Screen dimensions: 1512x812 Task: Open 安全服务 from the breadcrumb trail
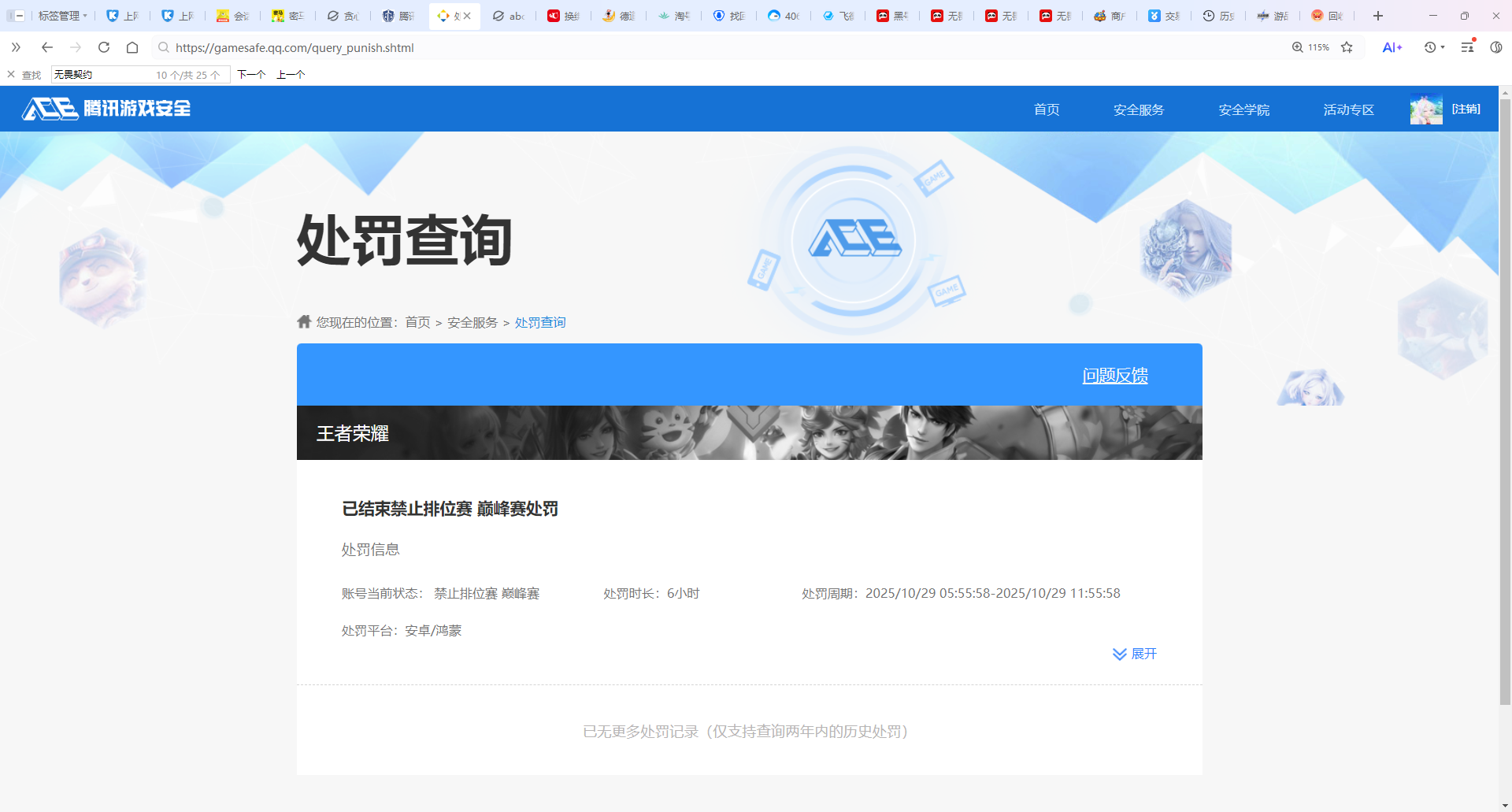pos(471,322)
